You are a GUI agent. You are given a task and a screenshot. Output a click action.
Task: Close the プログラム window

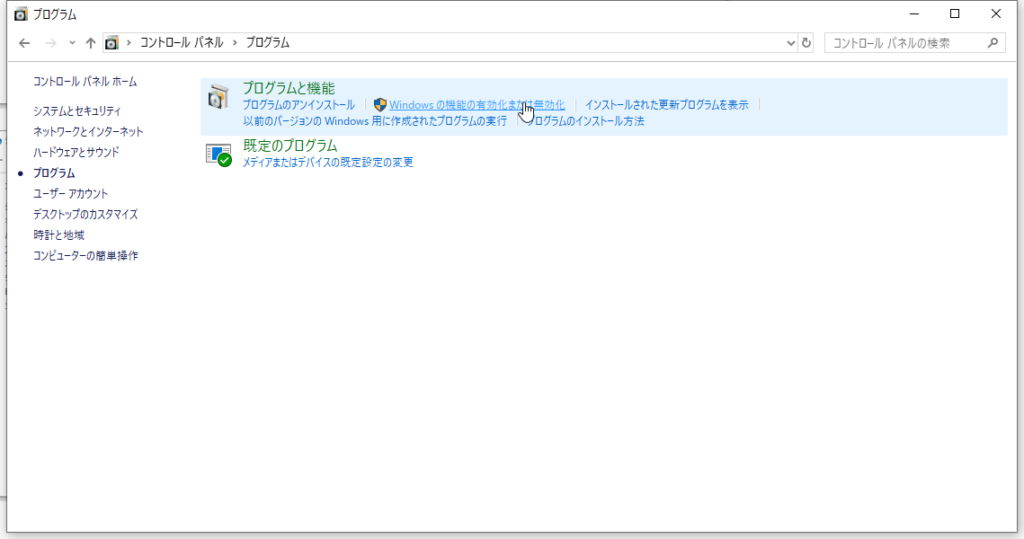996,14
